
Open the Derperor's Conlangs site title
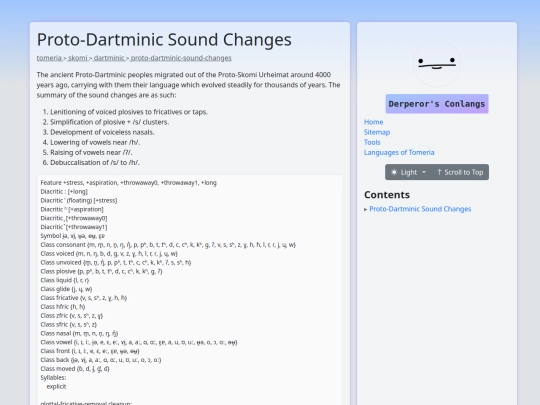[x=437, y=104]
